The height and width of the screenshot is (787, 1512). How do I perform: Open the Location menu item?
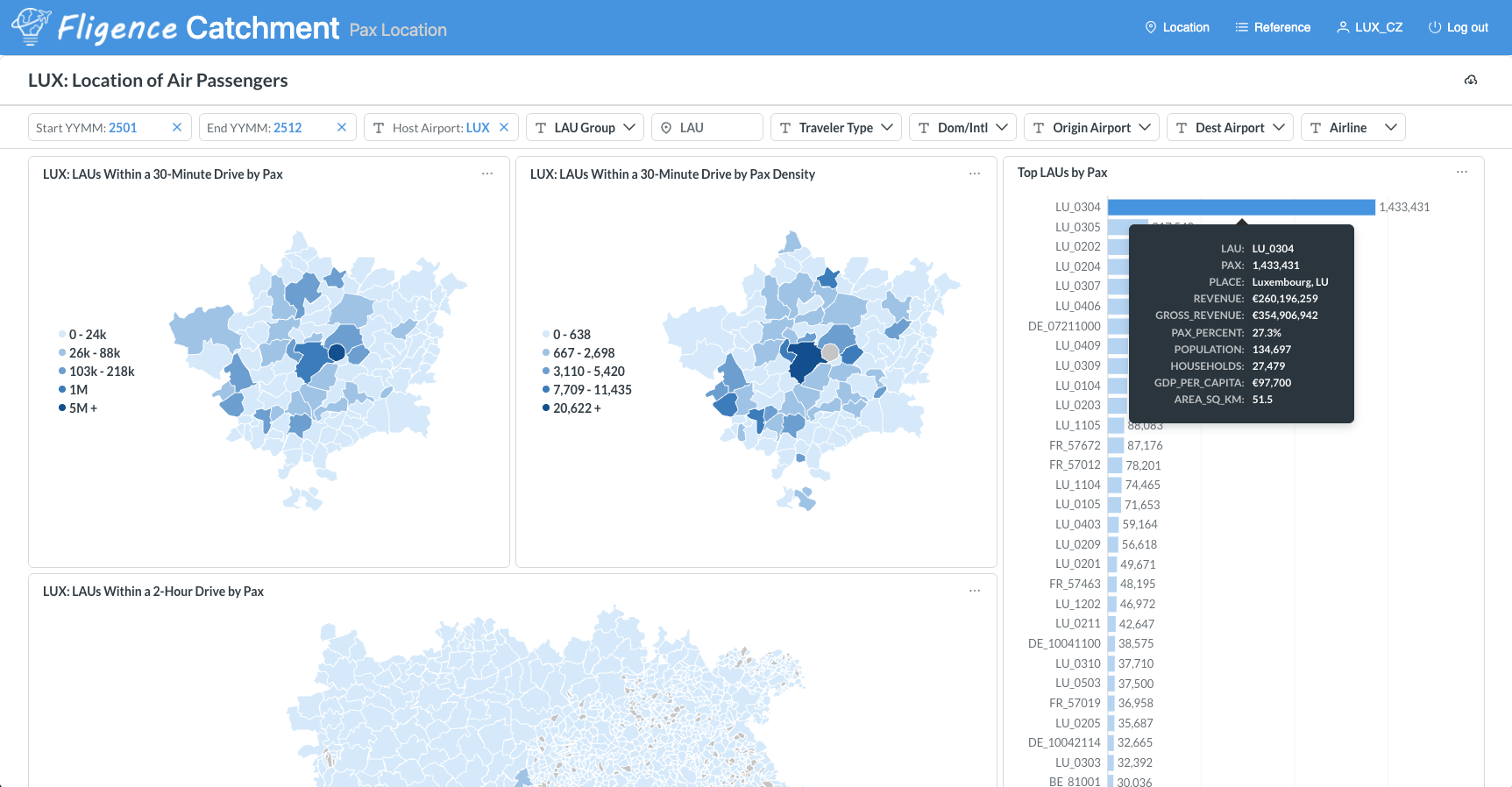[1177, 27]
